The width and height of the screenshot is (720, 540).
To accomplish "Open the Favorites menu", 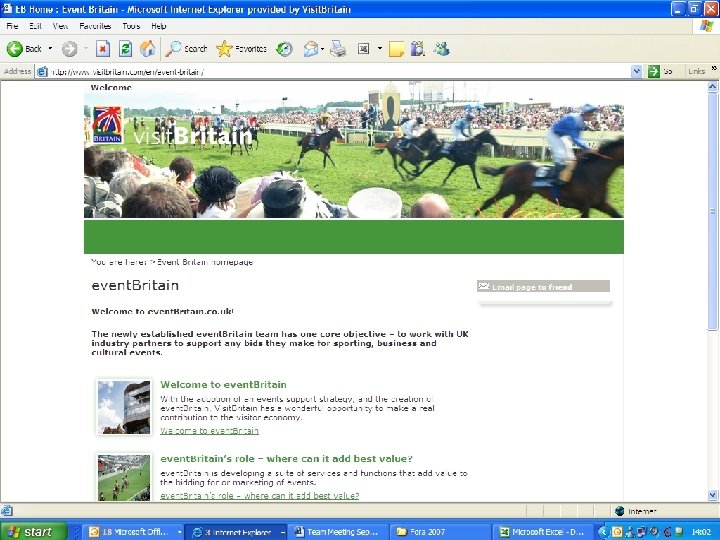I will tap(95, 26).
